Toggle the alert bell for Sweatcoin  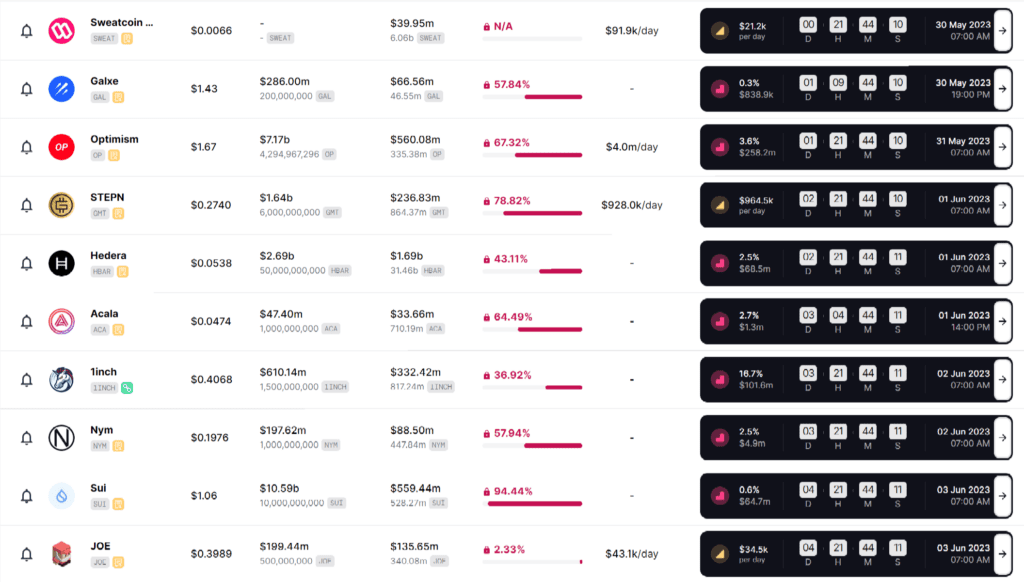[x=27, y=31]
